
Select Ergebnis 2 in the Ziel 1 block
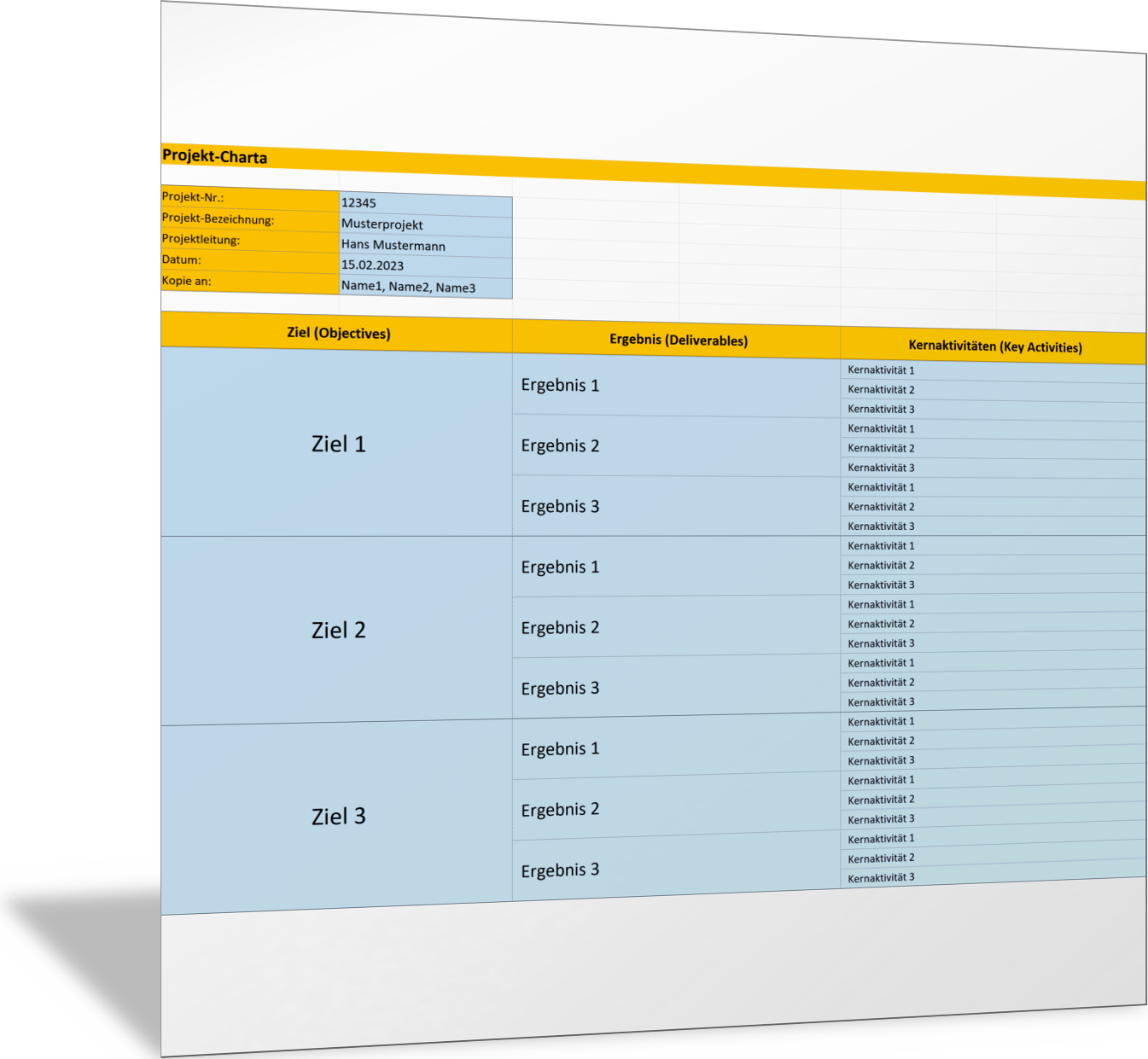click(x=677, y=446)
